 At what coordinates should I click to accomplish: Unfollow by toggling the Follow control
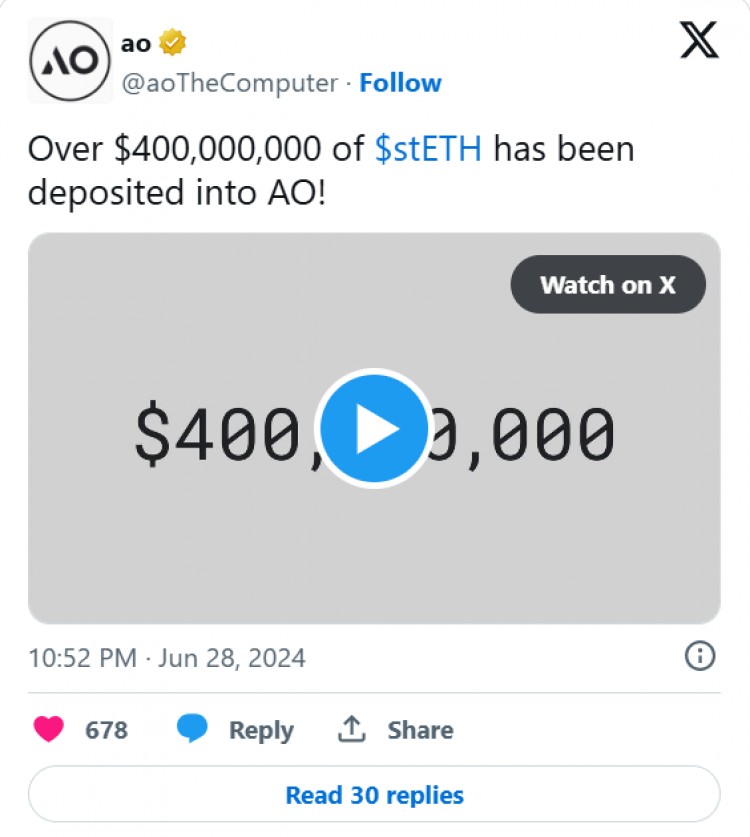point(400,83)
